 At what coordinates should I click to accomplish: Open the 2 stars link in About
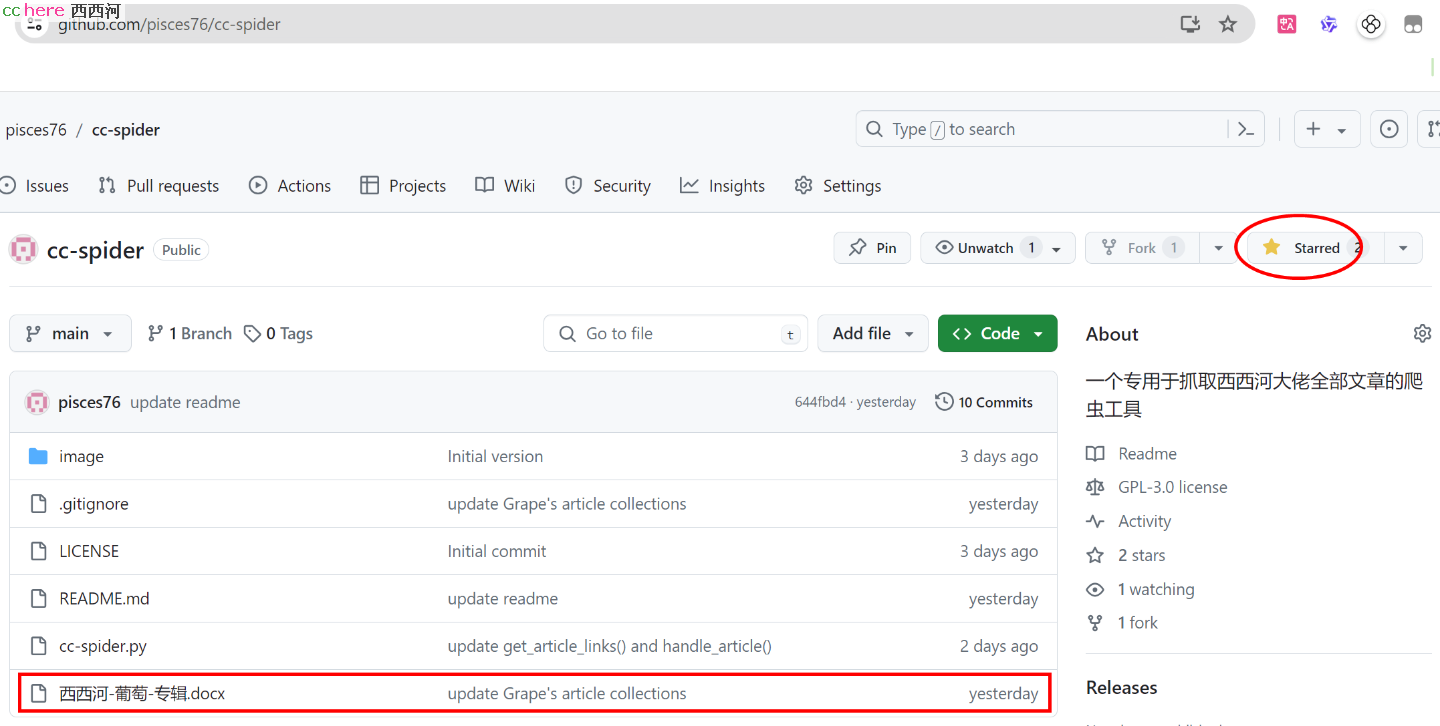[1141, 555]
